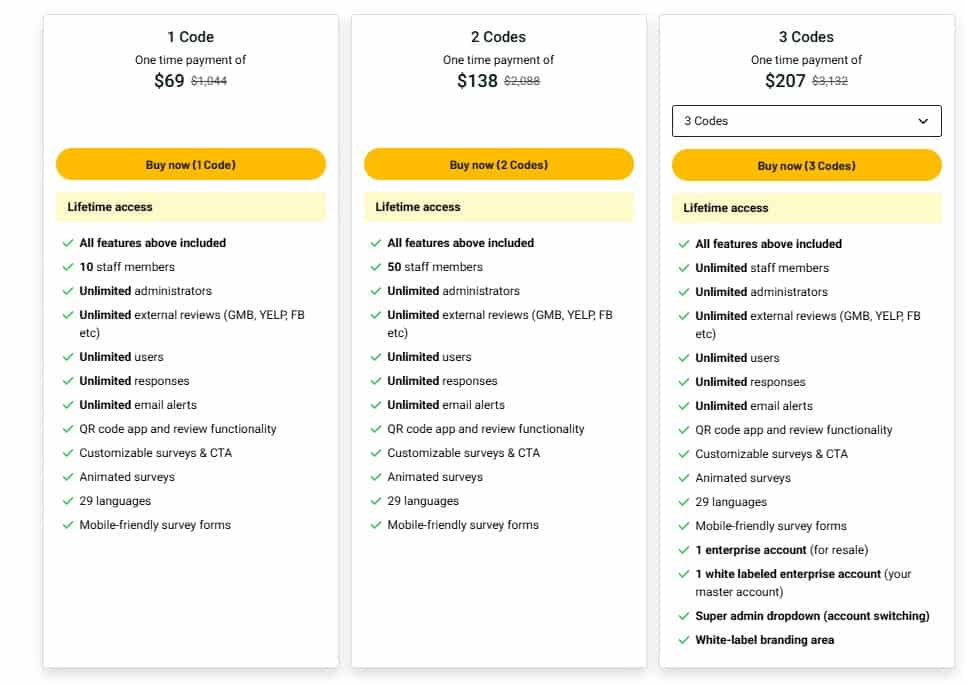Click checkmark beside 'All features above included' in 1 Code plan
This screenshot has height=684, width=967.
tap(68, 243)
